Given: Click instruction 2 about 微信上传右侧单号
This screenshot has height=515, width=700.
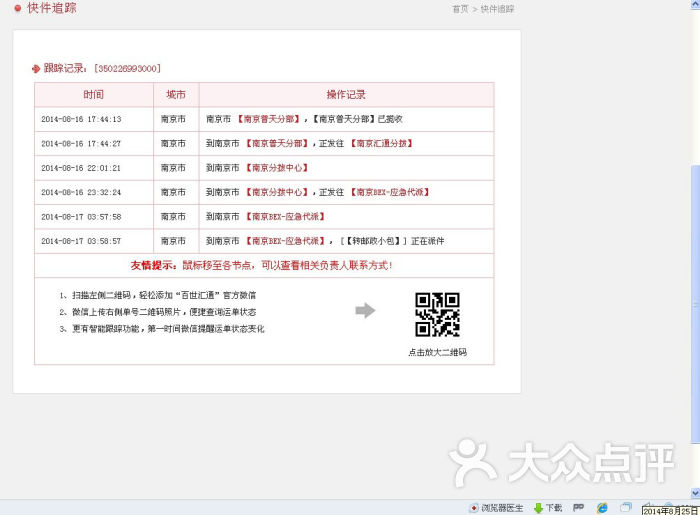Looking at the screenshot, I should click(158, 312).
